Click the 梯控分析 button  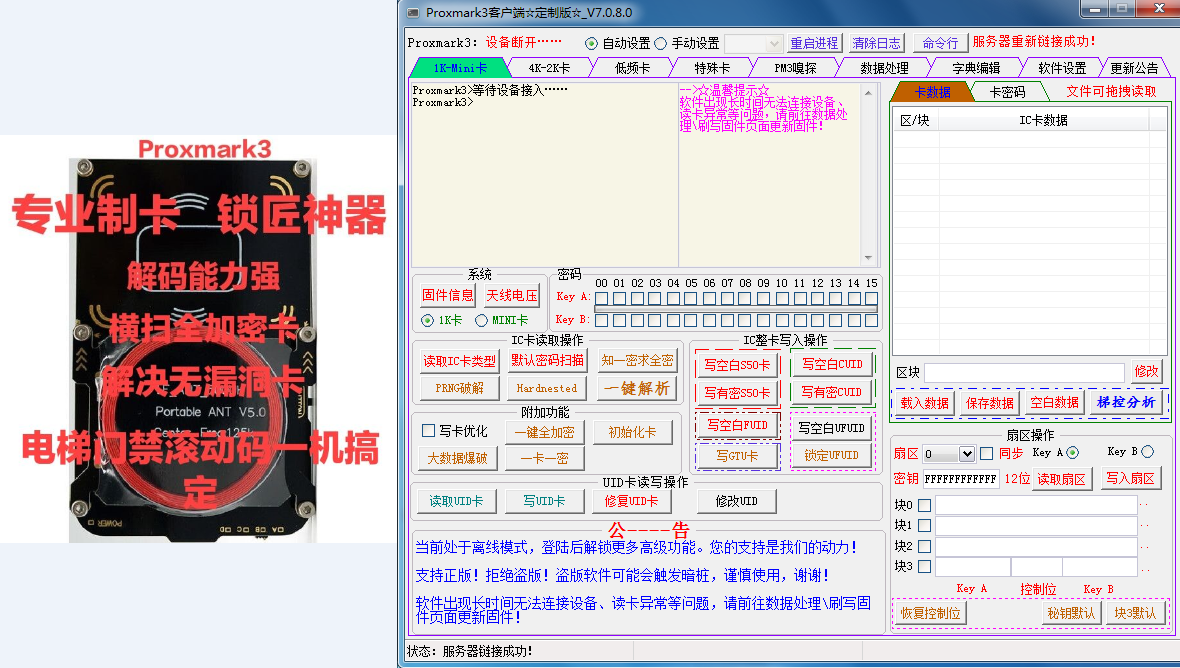(1126, 402)
